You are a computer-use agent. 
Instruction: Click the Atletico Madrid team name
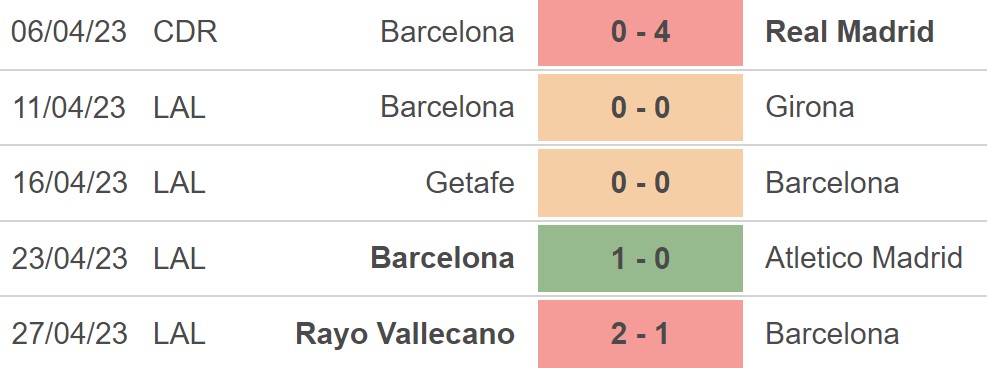(x=864, y=258)
